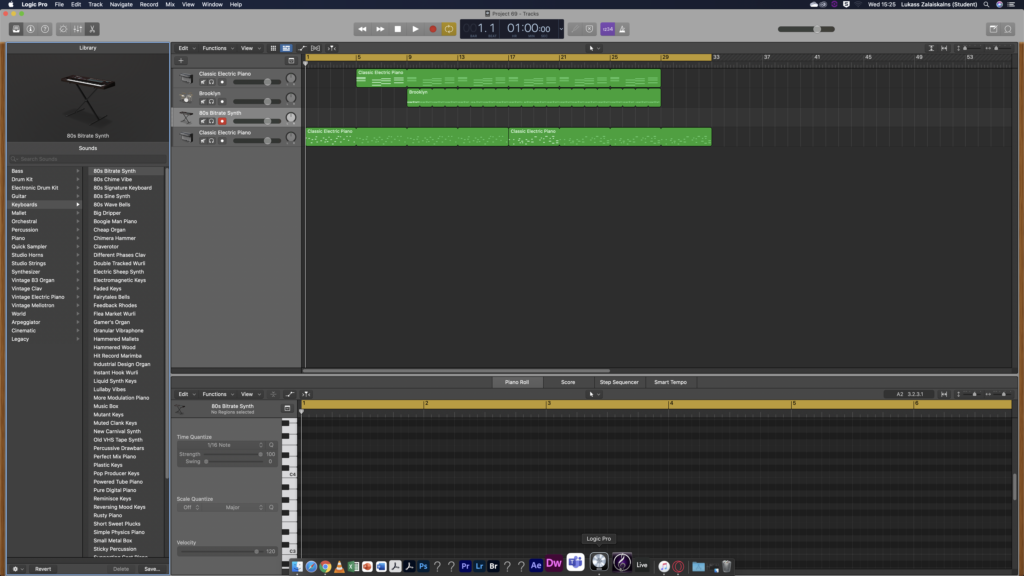Rewind the playhead
The height and width of the screenshot is (576, 1024).
click(362, 29)
